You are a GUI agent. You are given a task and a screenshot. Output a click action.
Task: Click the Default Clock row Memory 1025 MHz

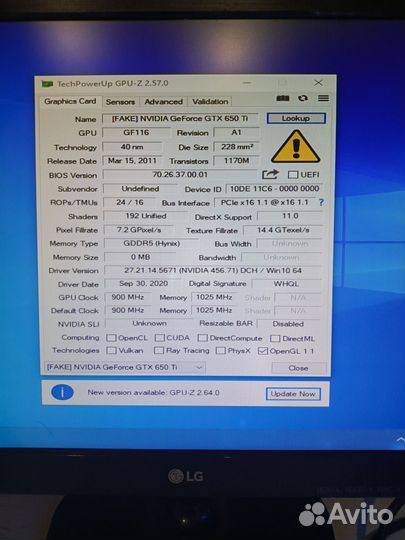coord(214,311)
